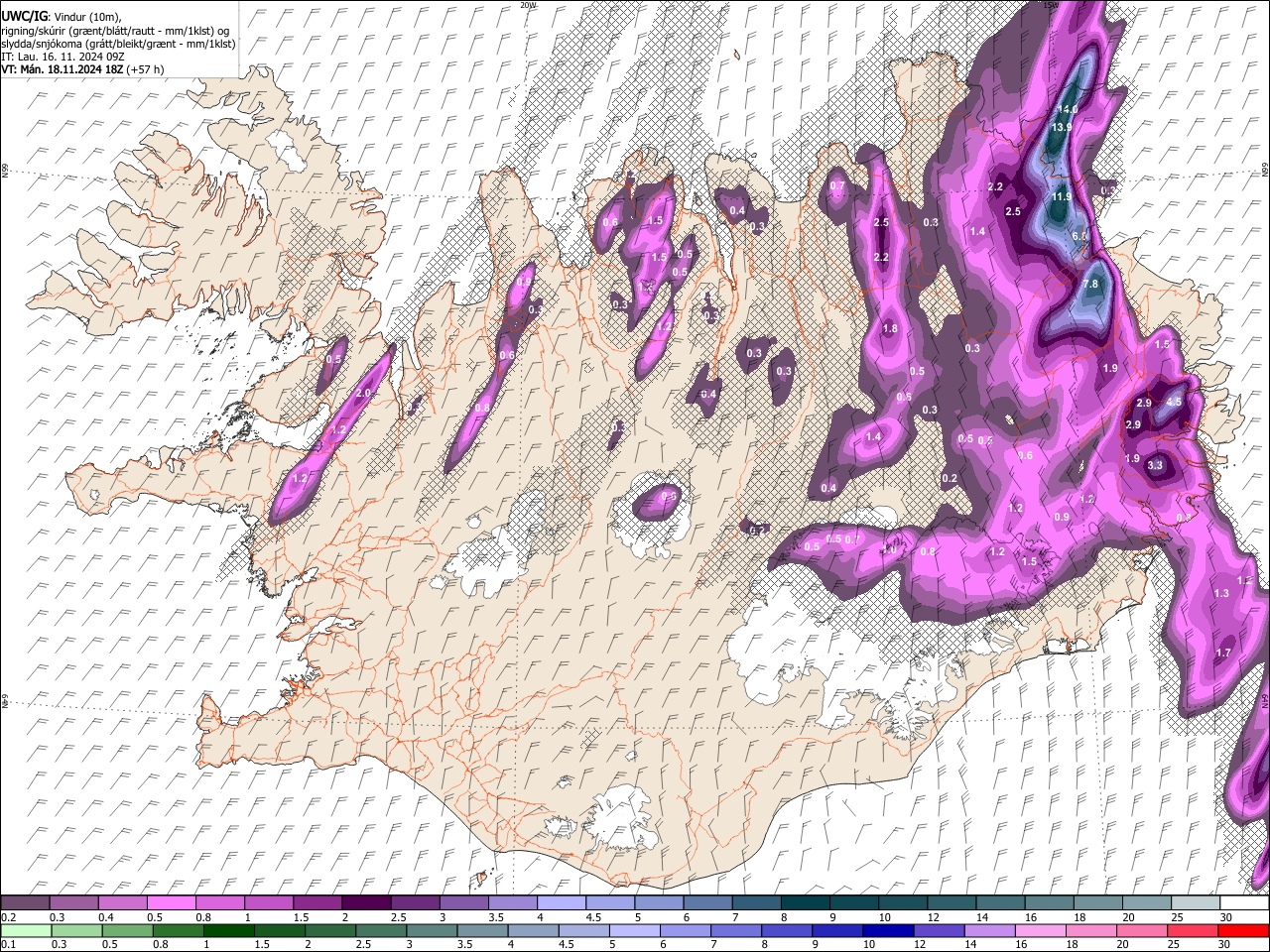Screen dimensions: 1270x952
Task: Click the 1.0 value in the southern pink band
Action: (x=889, y=549)
